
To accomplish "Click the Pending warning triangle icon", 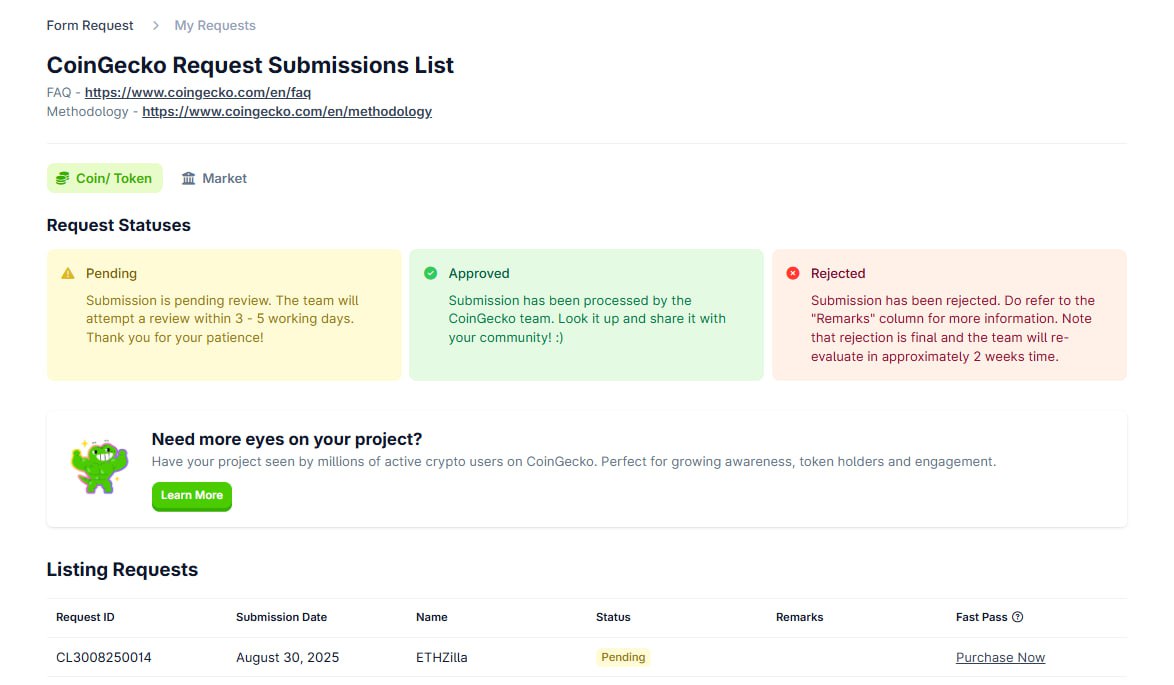I will [x=67, y=273].
